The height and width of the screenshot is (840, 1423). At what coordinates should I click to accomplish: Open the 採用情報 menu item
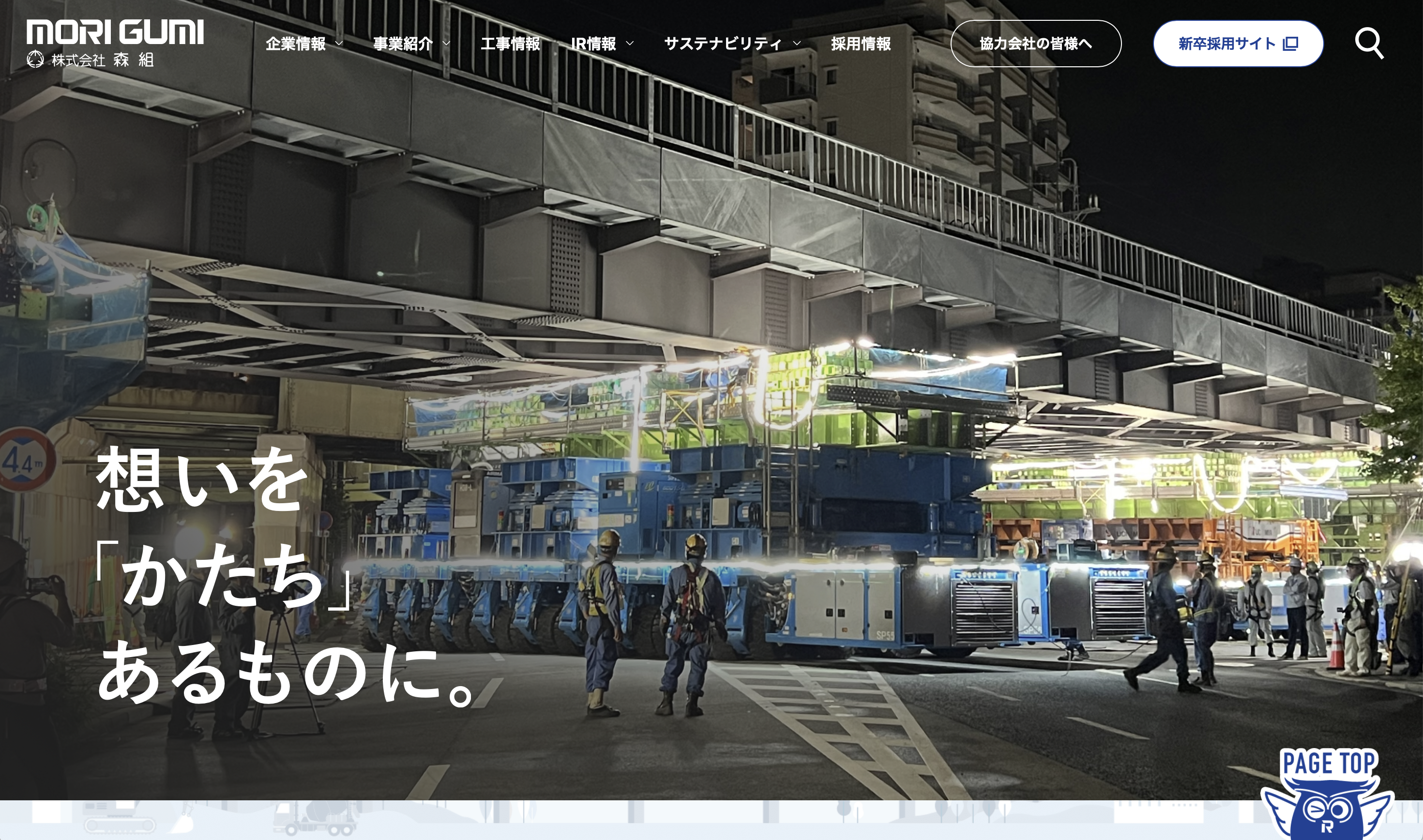861,44
